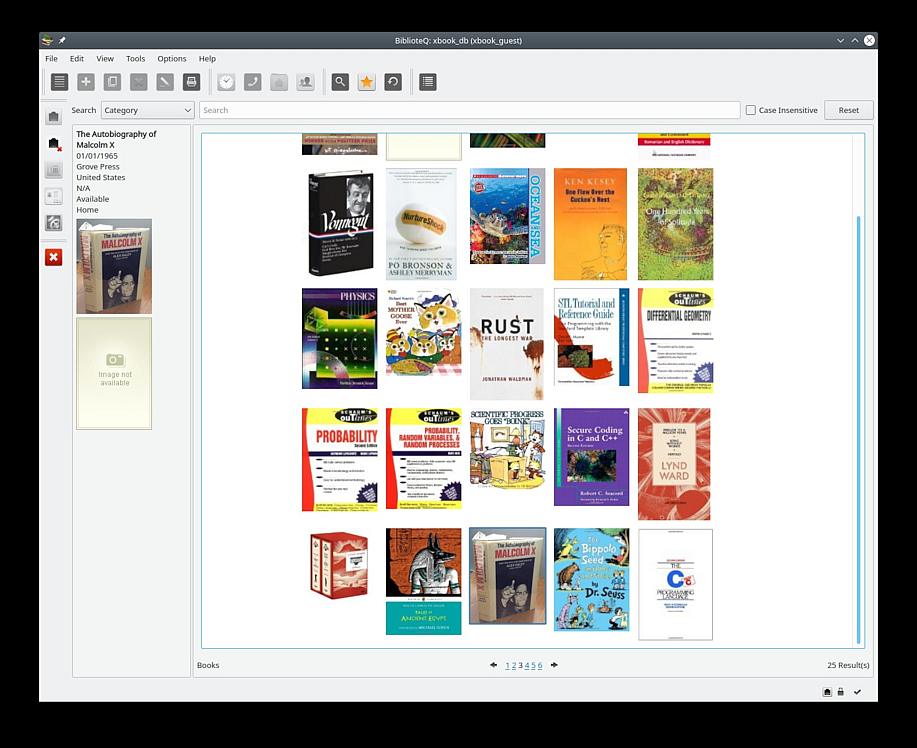Click the list view icon at the toolbar's end
The width and height of the screenshot is (917, 748).
(428, 82)
